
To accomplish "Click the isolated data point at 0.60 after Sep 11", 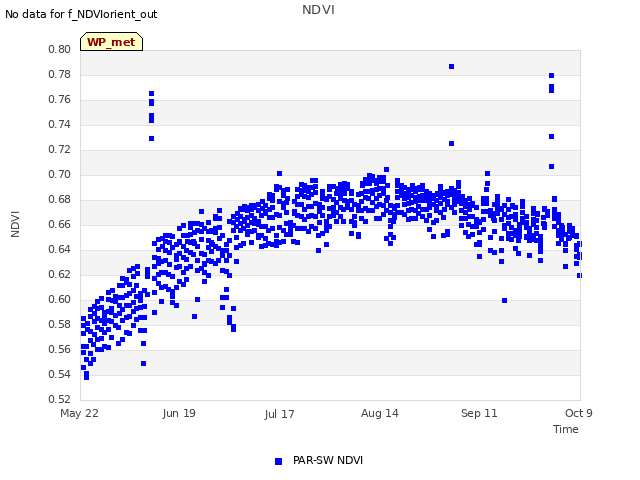I will pos(504,300).
